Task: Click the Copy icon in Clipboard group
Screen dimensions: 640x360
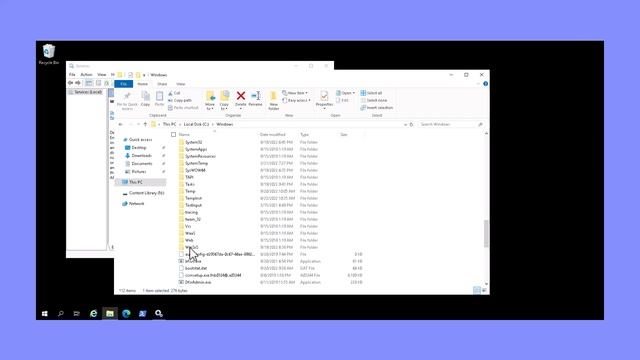Action: click(x=145, y=96)
